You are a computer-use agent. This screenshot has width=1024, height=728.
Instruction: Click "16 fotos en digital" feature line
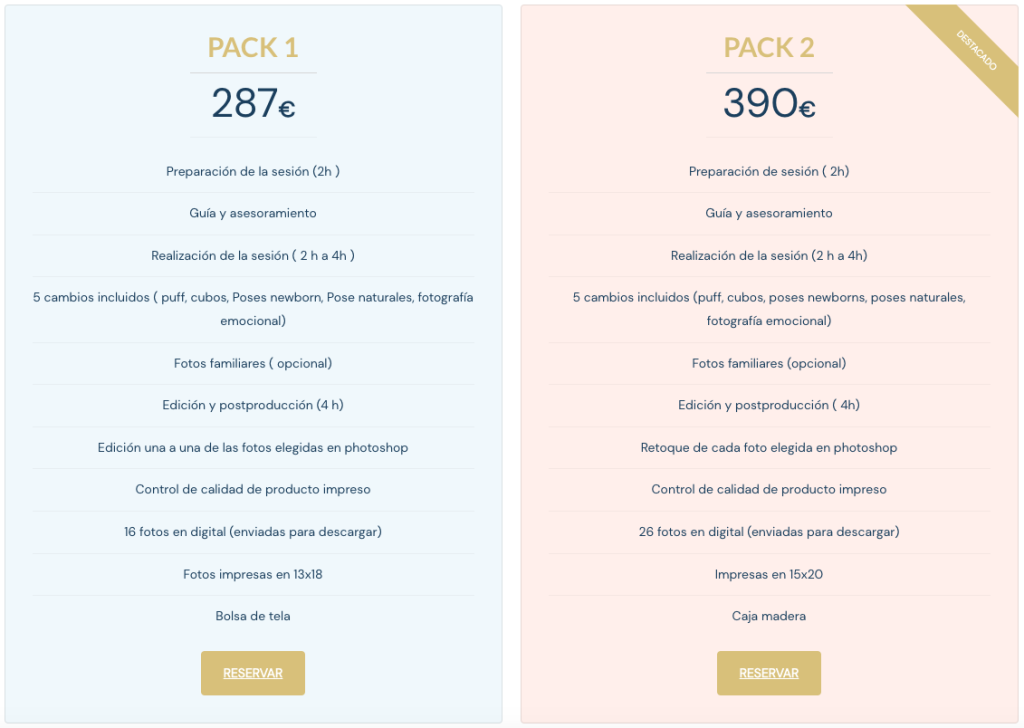(253, 532)
